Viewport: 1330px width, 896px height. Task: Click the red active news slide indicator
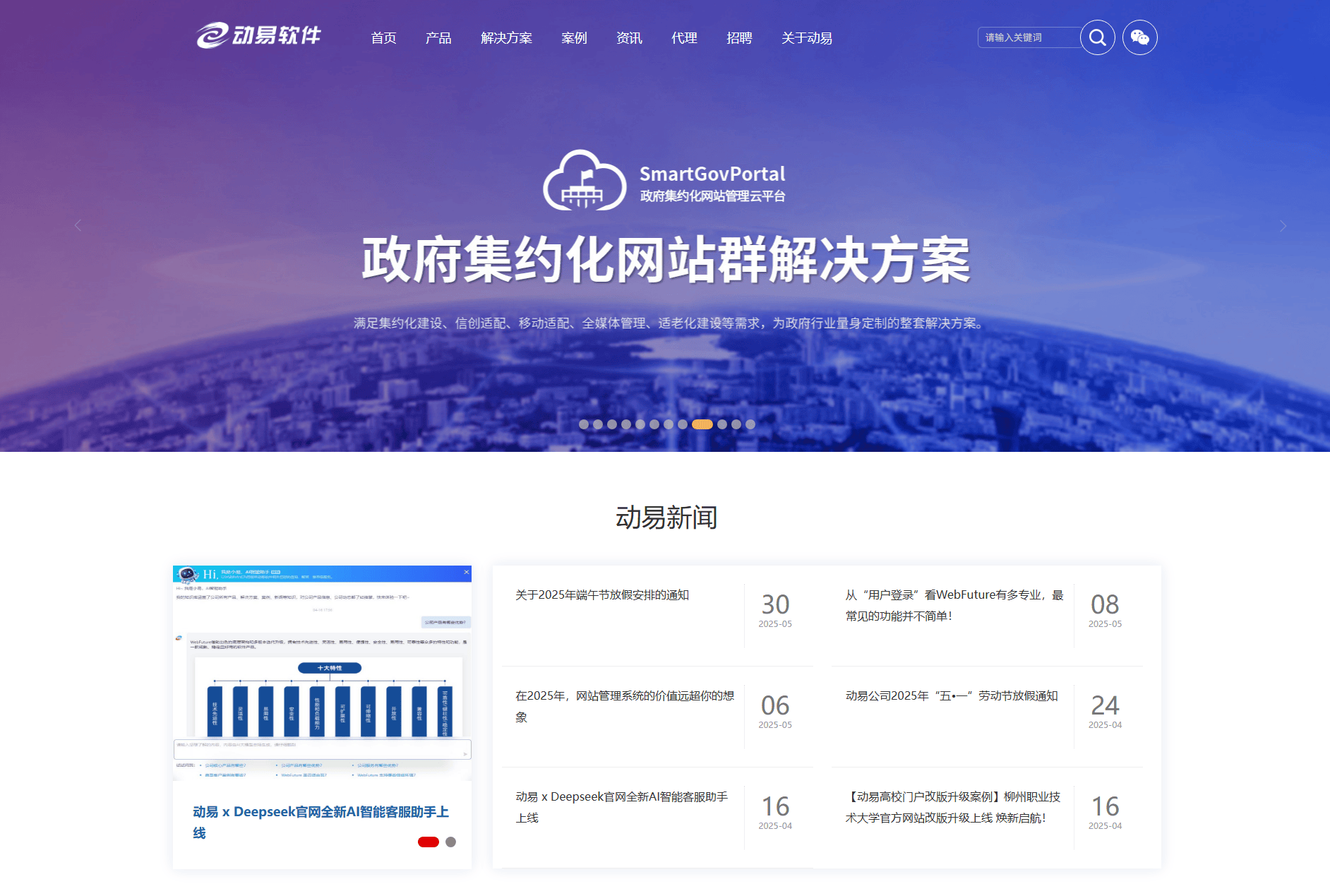point(429,842)
